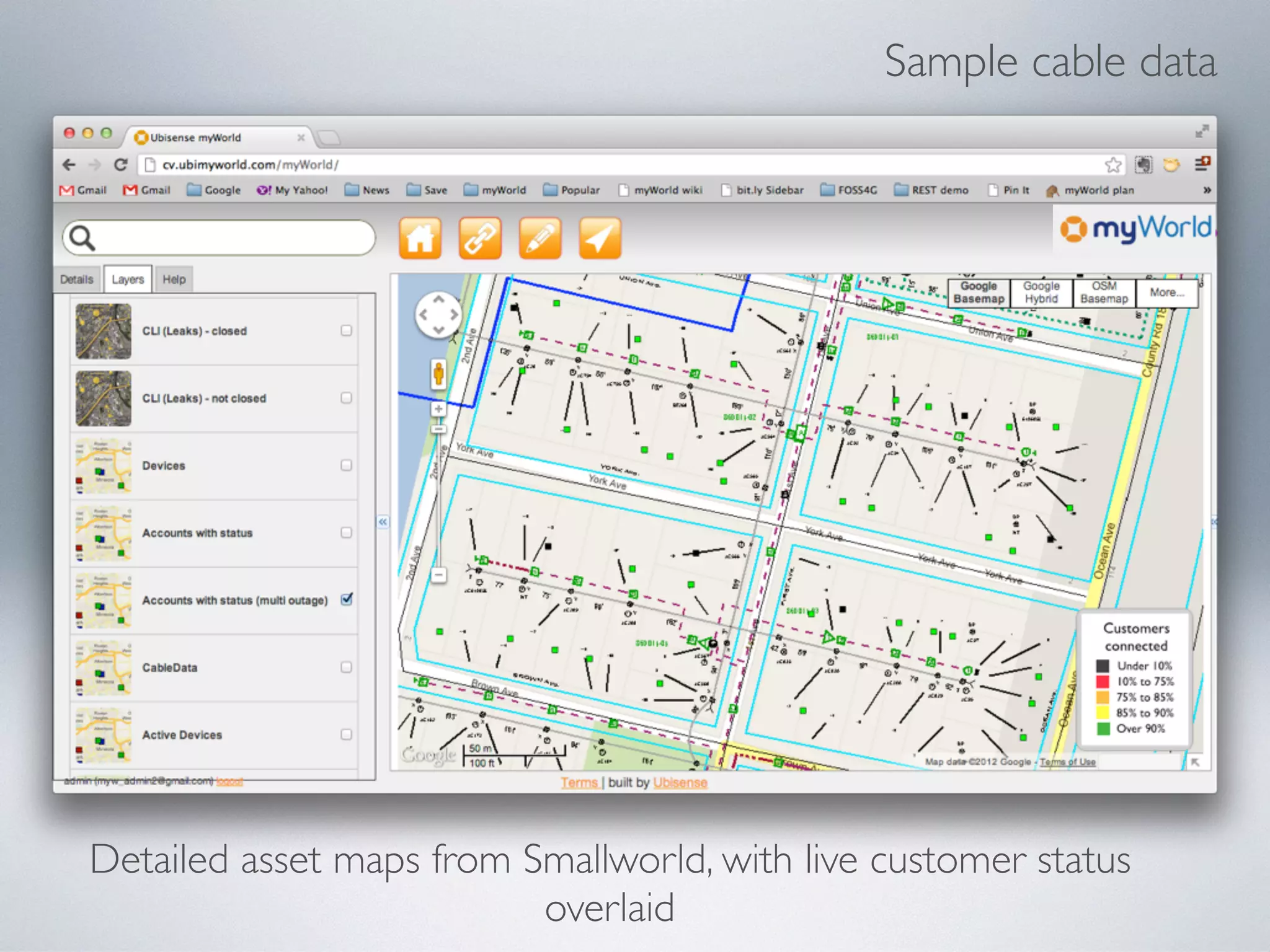Click the bee extension icon in the toolbar

point(1171,165)
